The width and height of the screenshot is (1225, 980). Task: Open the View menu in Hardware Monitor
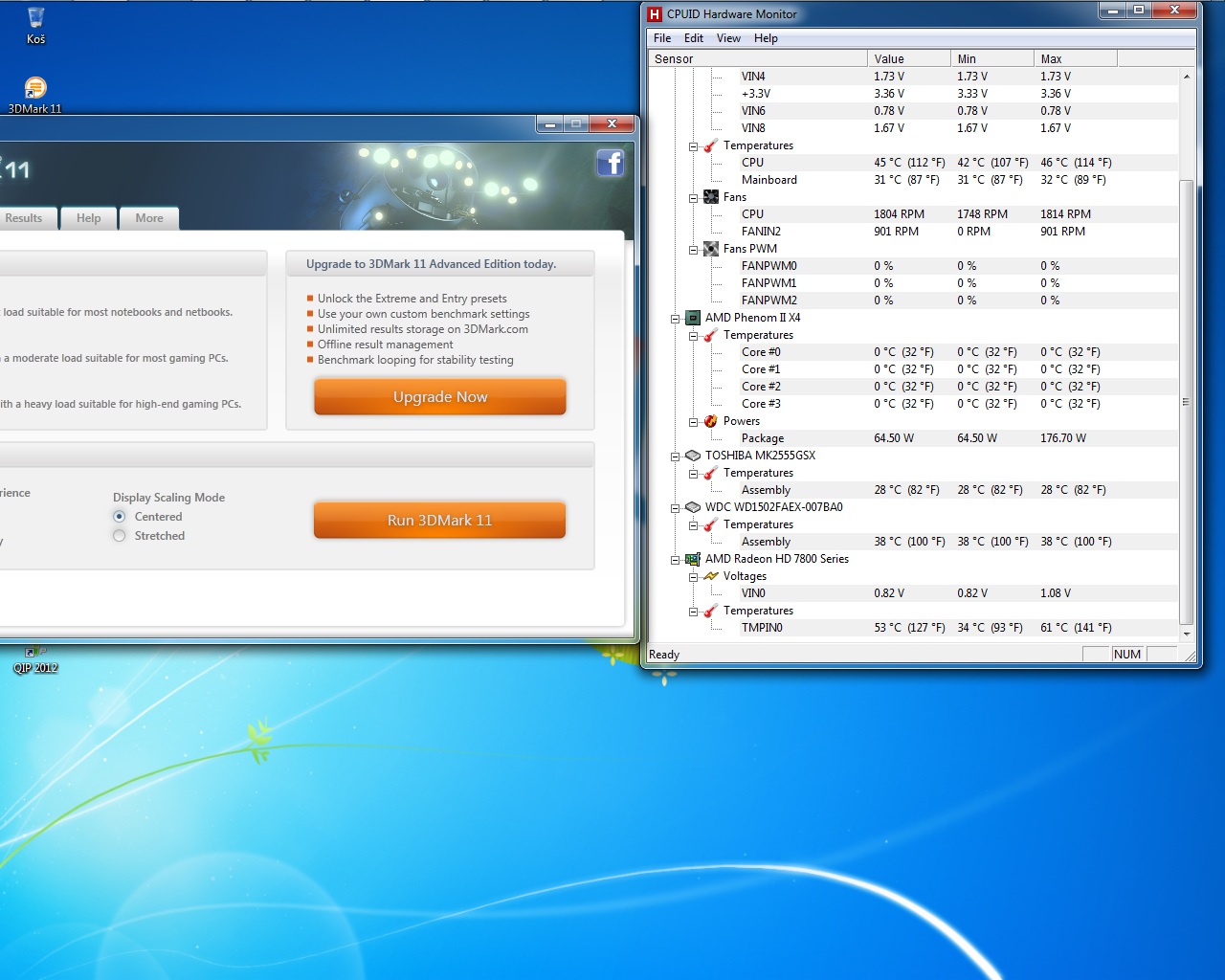[x=728, y=38]
